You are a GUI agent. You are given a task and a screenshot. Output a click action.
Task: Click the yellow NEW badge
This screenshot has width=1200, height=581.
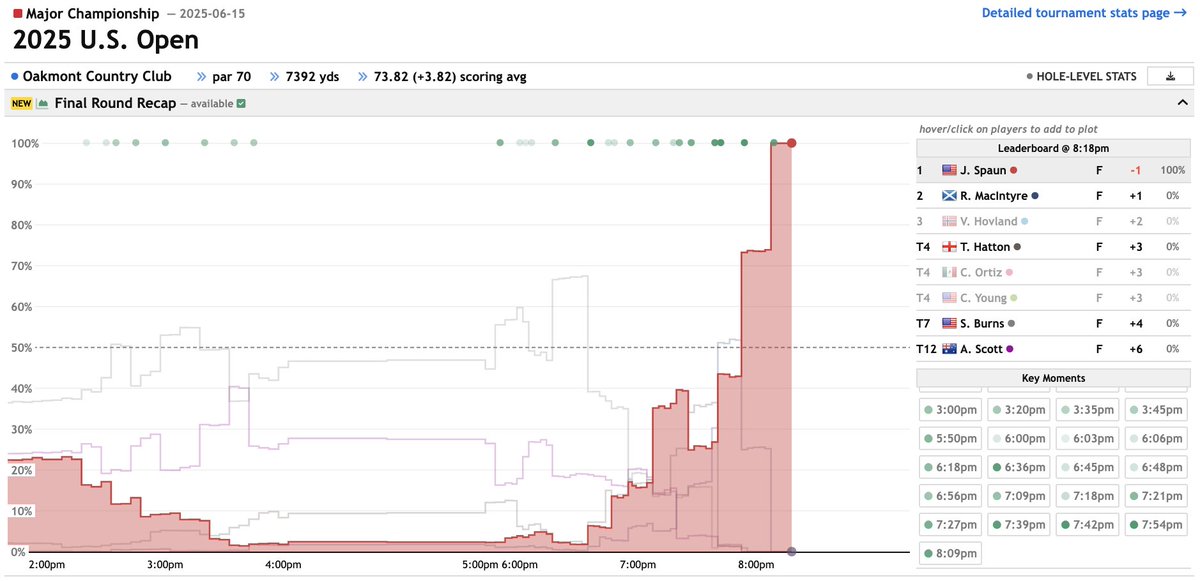tap(22, 104)
